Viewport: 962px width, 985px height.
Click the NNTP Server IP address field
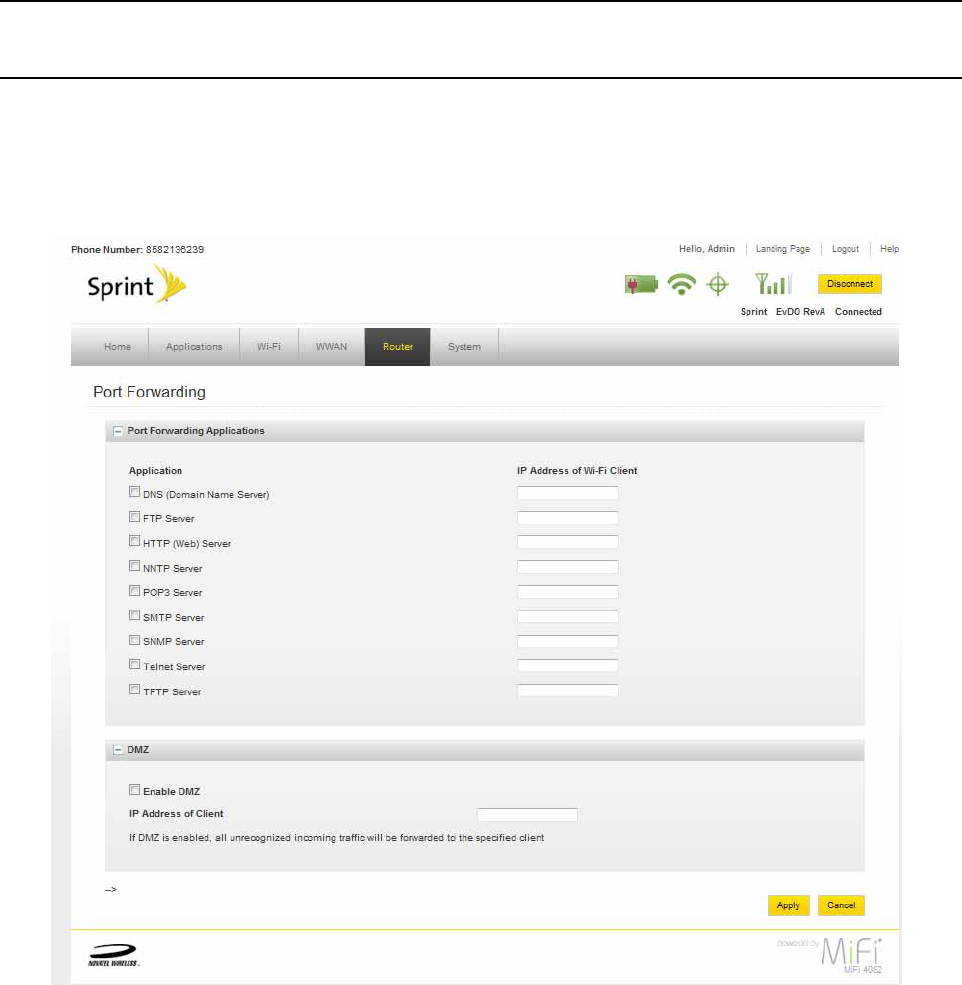[567, 567]
